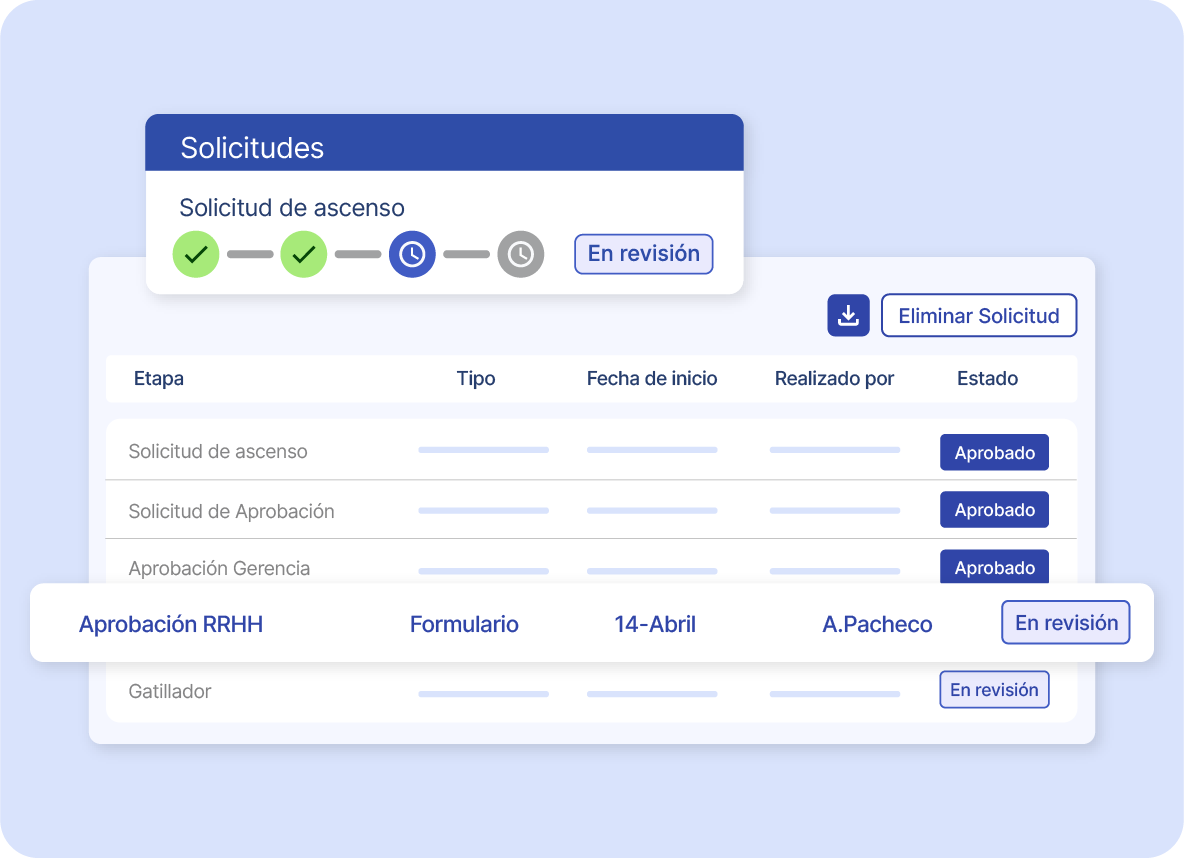The width and height of the screenshot is (1184, 858).
Task: Select the Aprobación RRHH highlighted row label
Action: [171, 625]
